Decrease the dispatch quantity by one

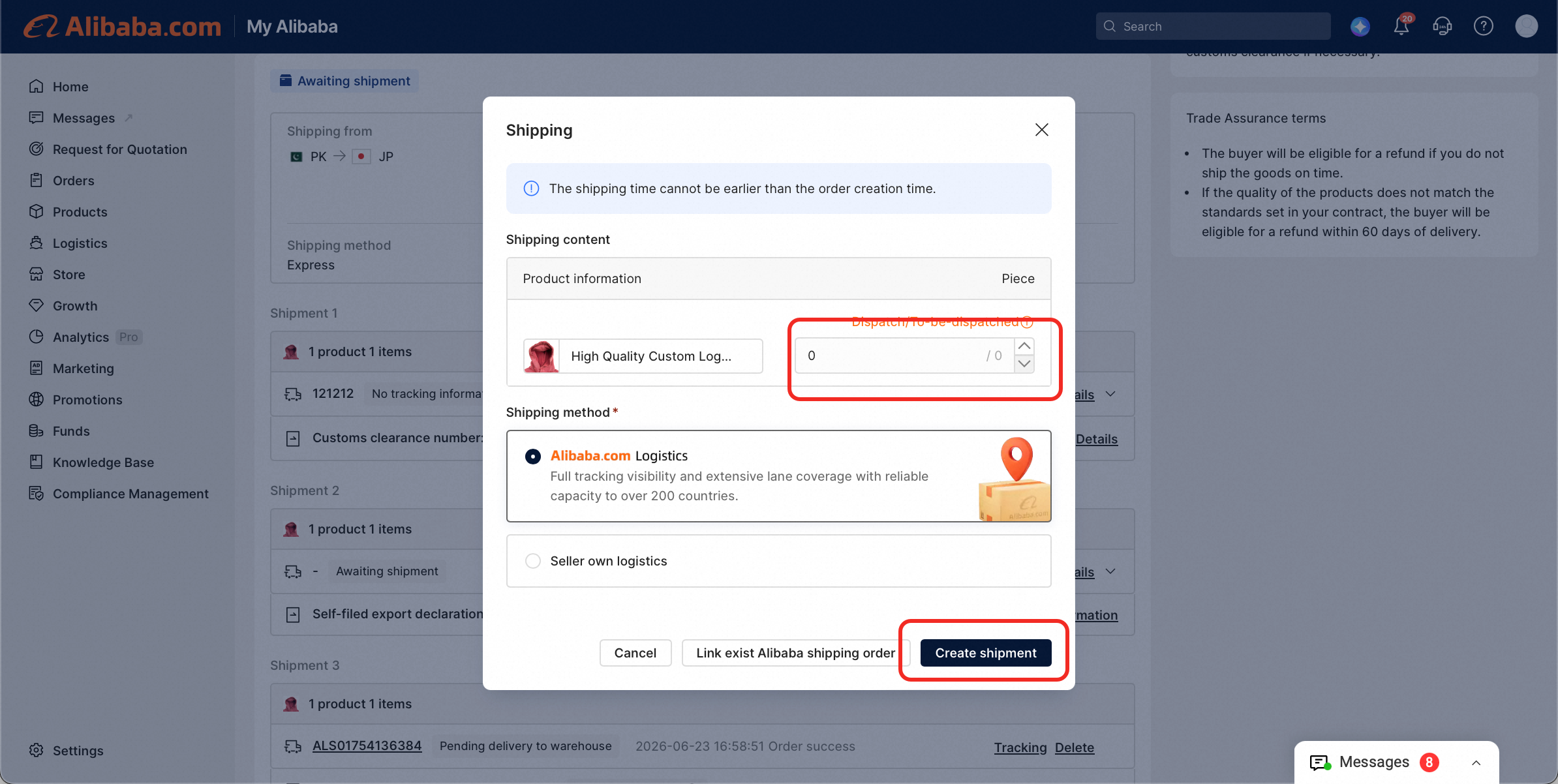[x=1024, y=364]
